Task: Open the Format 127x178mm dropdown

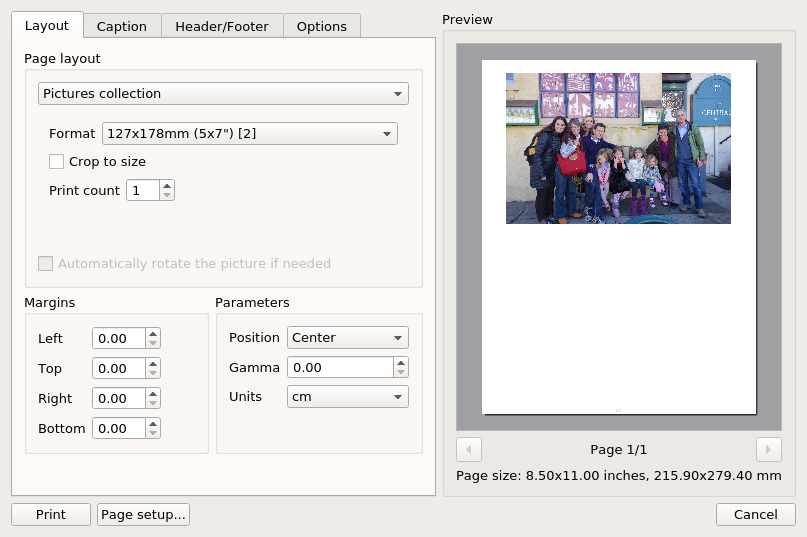Action: (x=250, y=133)
